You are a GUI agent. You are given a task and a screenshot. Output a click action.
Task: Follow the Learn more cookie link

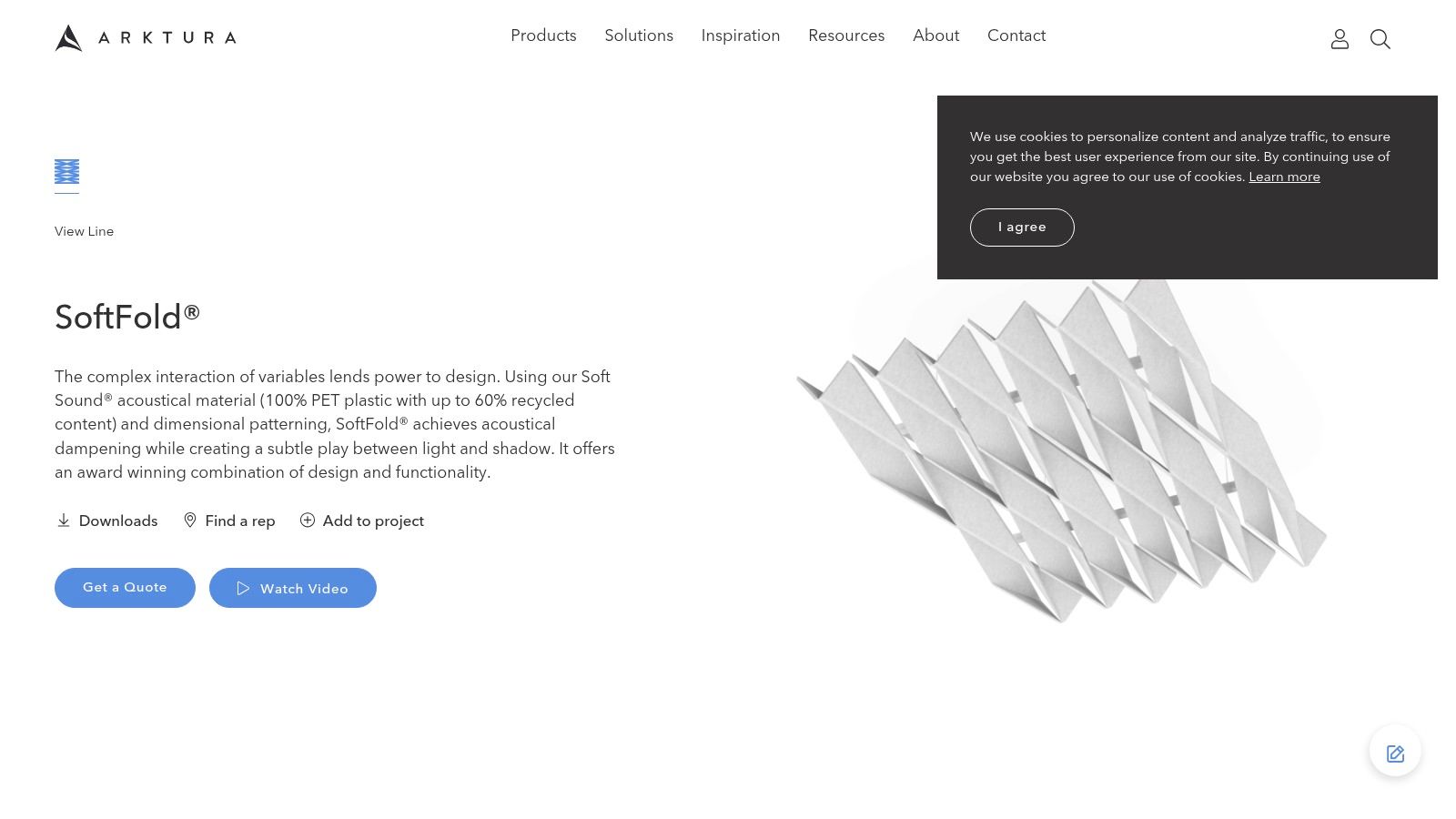tap(1284, 177)
